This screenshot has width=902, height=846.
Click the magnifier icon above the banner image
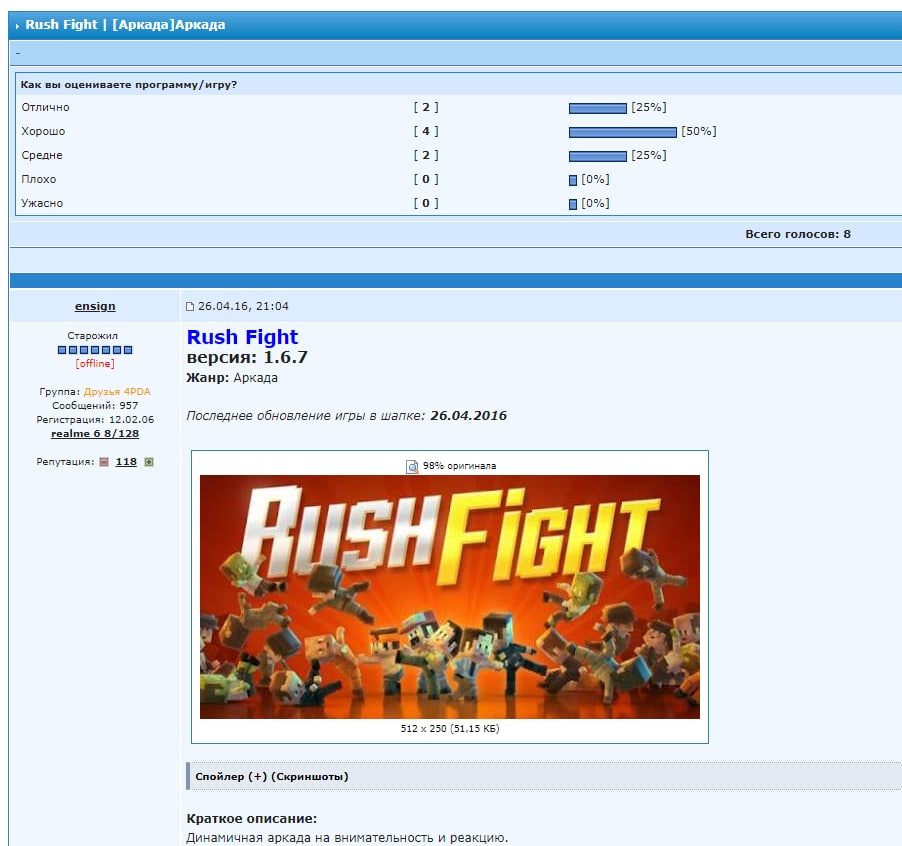point(412,466)
